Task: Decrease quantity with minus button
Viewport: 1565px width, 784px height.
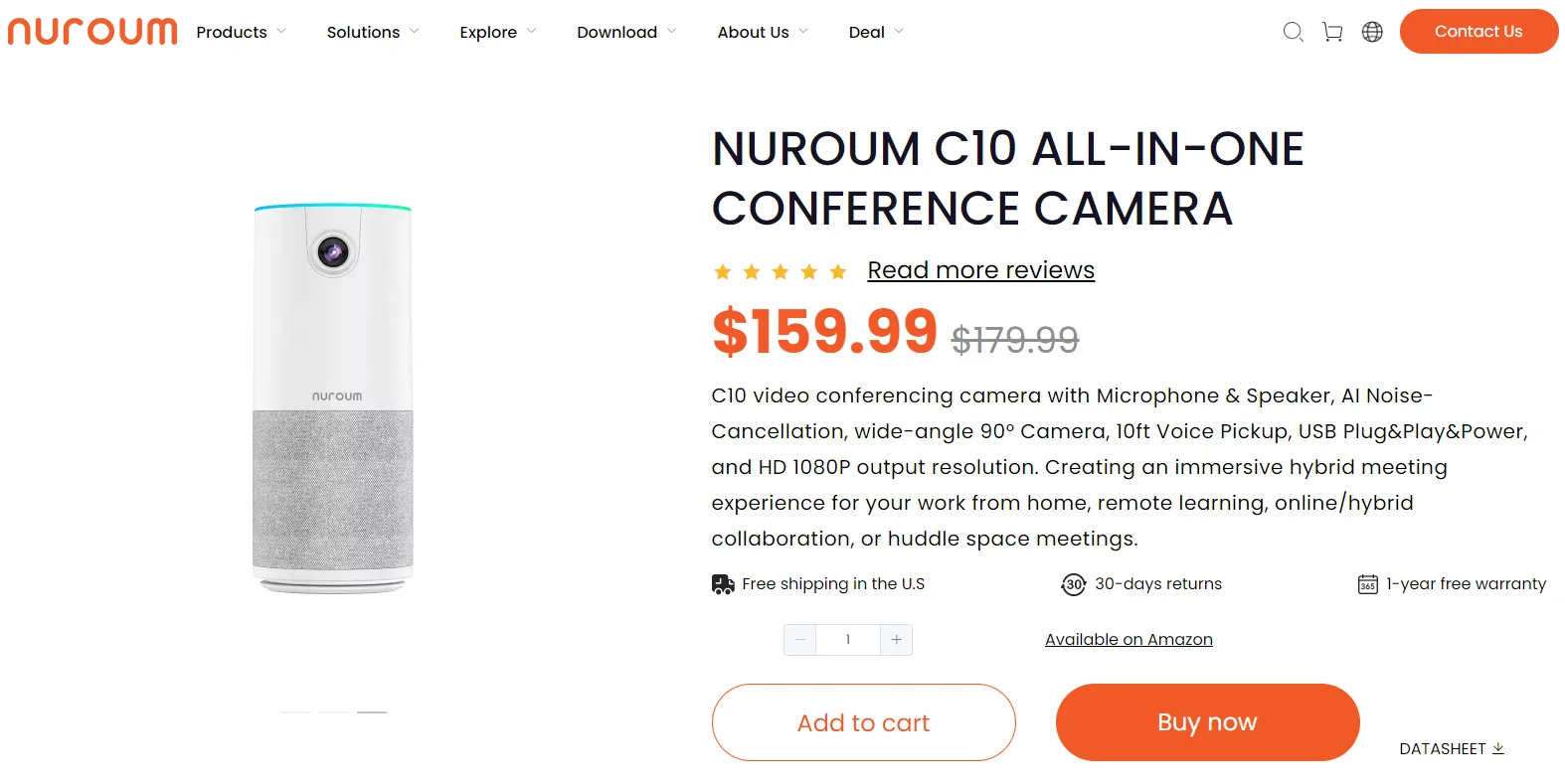Action: [x=800, y=640]
